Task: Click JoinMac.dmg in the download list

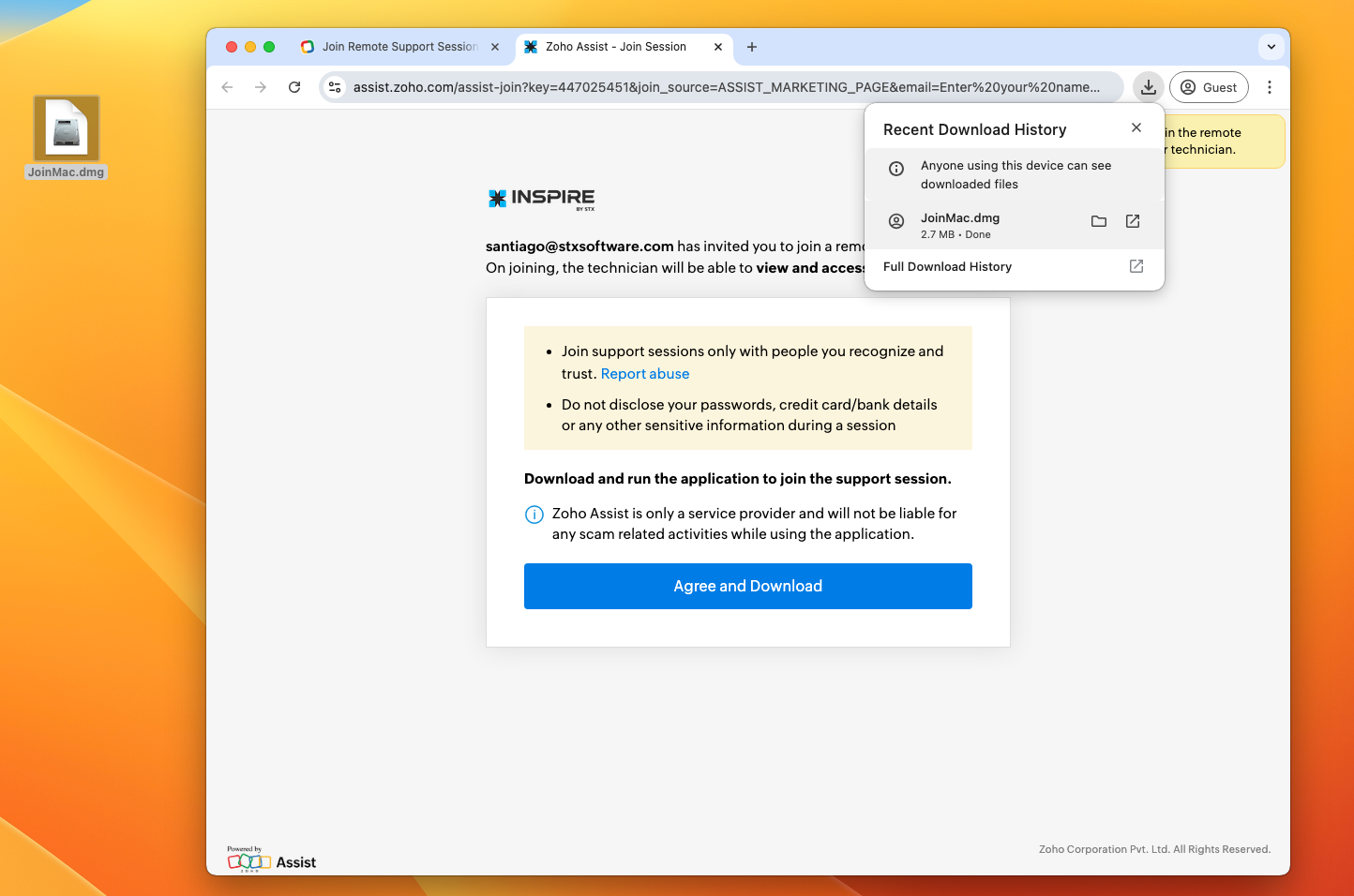Action: (960, 217)
